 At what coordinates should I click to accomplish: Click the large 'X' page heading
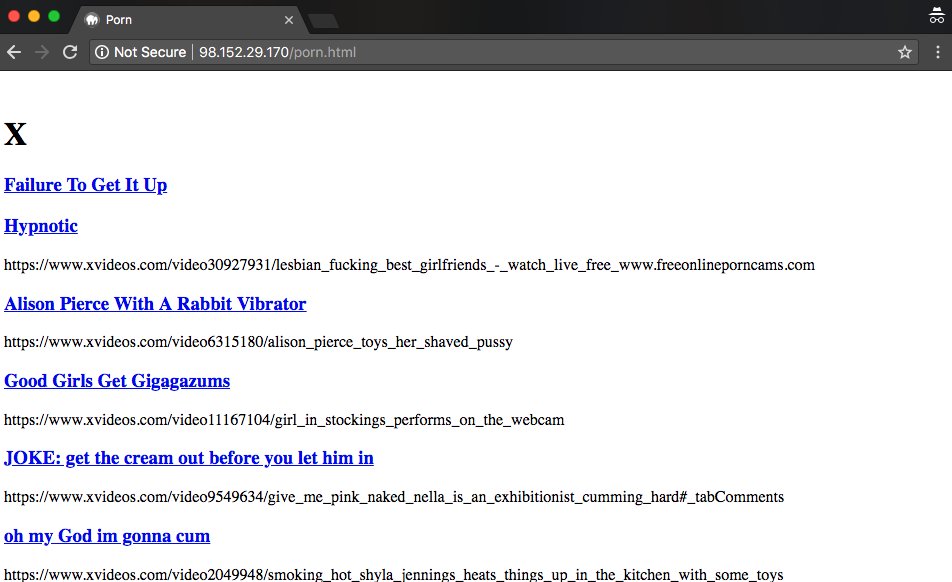(x=15, y=134)
